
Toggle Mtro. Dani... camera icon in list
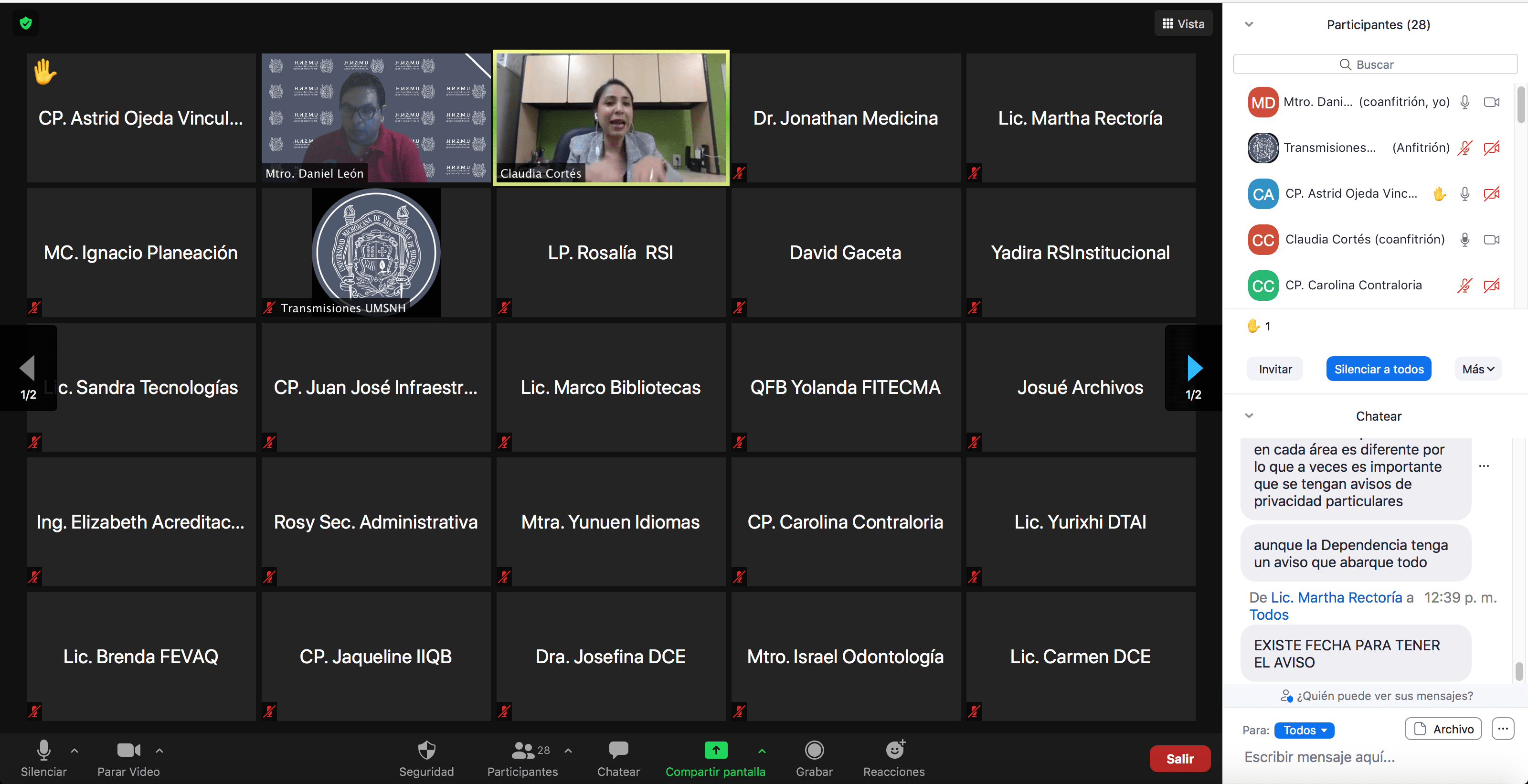(1491, 102)
